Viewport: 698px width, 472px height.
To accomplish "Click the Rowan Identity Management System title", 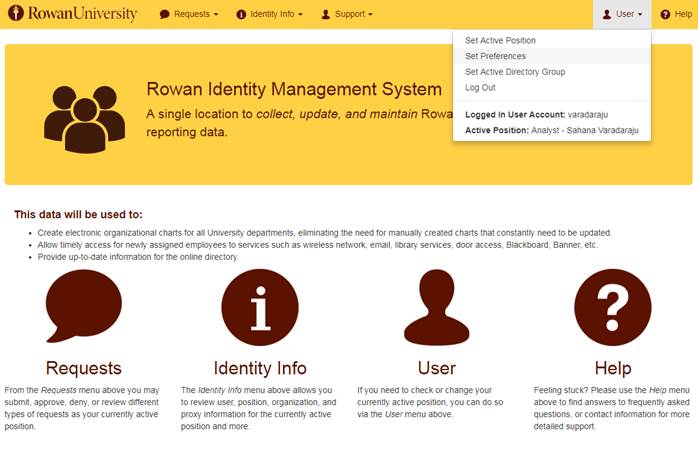I will [294, 89].
